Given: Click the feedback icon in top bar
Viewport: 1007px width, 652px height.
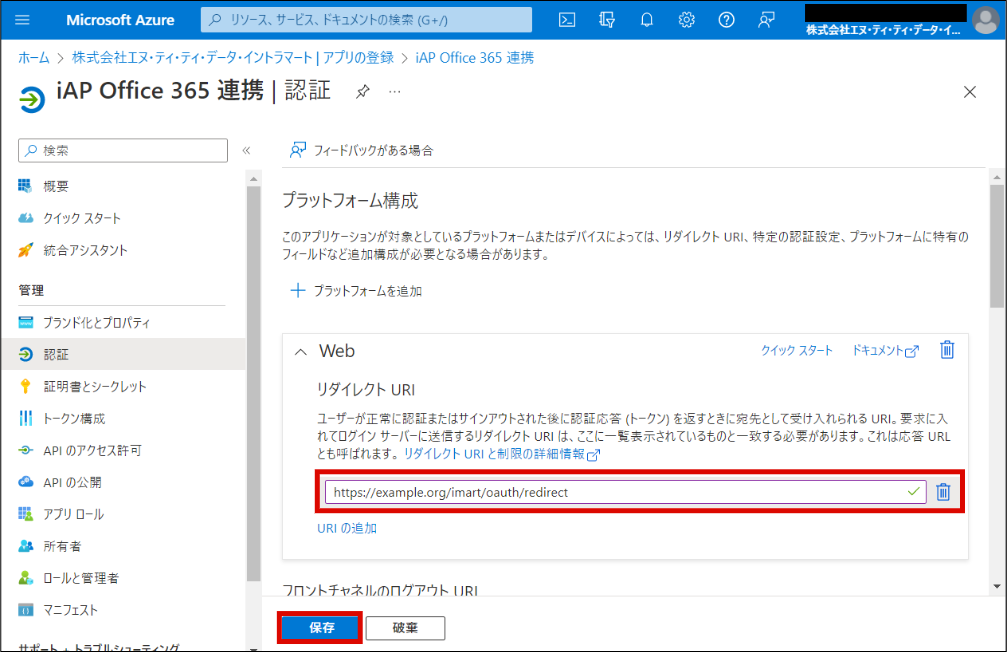Looking at the screenshot, I should tap(766, 20).
